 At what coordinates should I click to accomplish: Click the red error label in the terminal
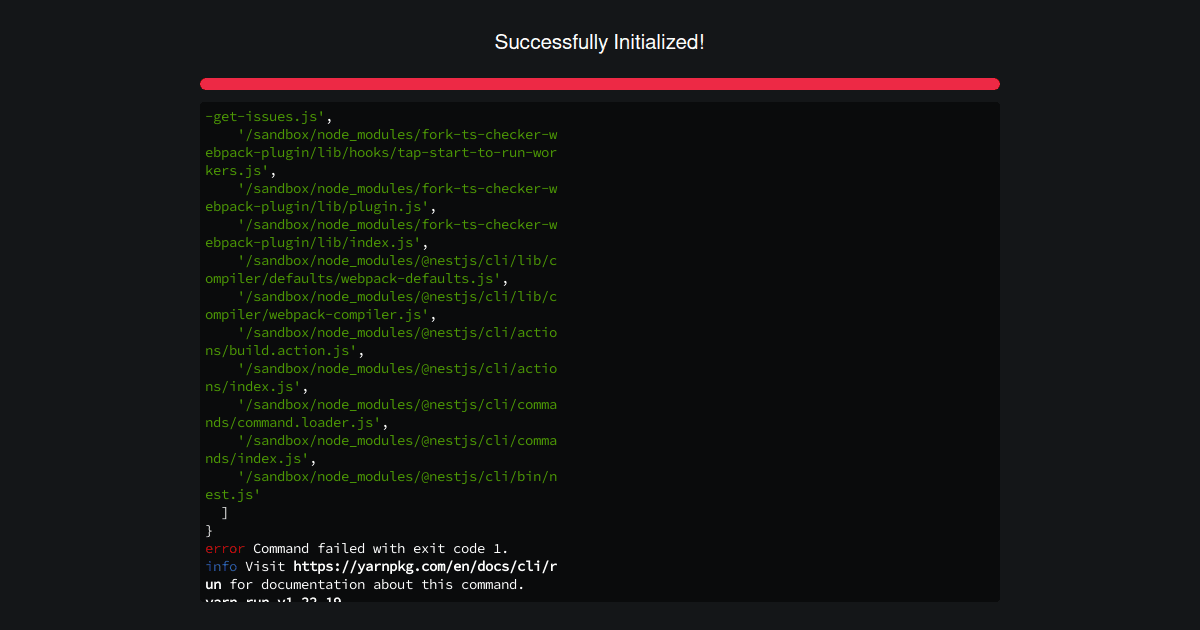(222, 548)
